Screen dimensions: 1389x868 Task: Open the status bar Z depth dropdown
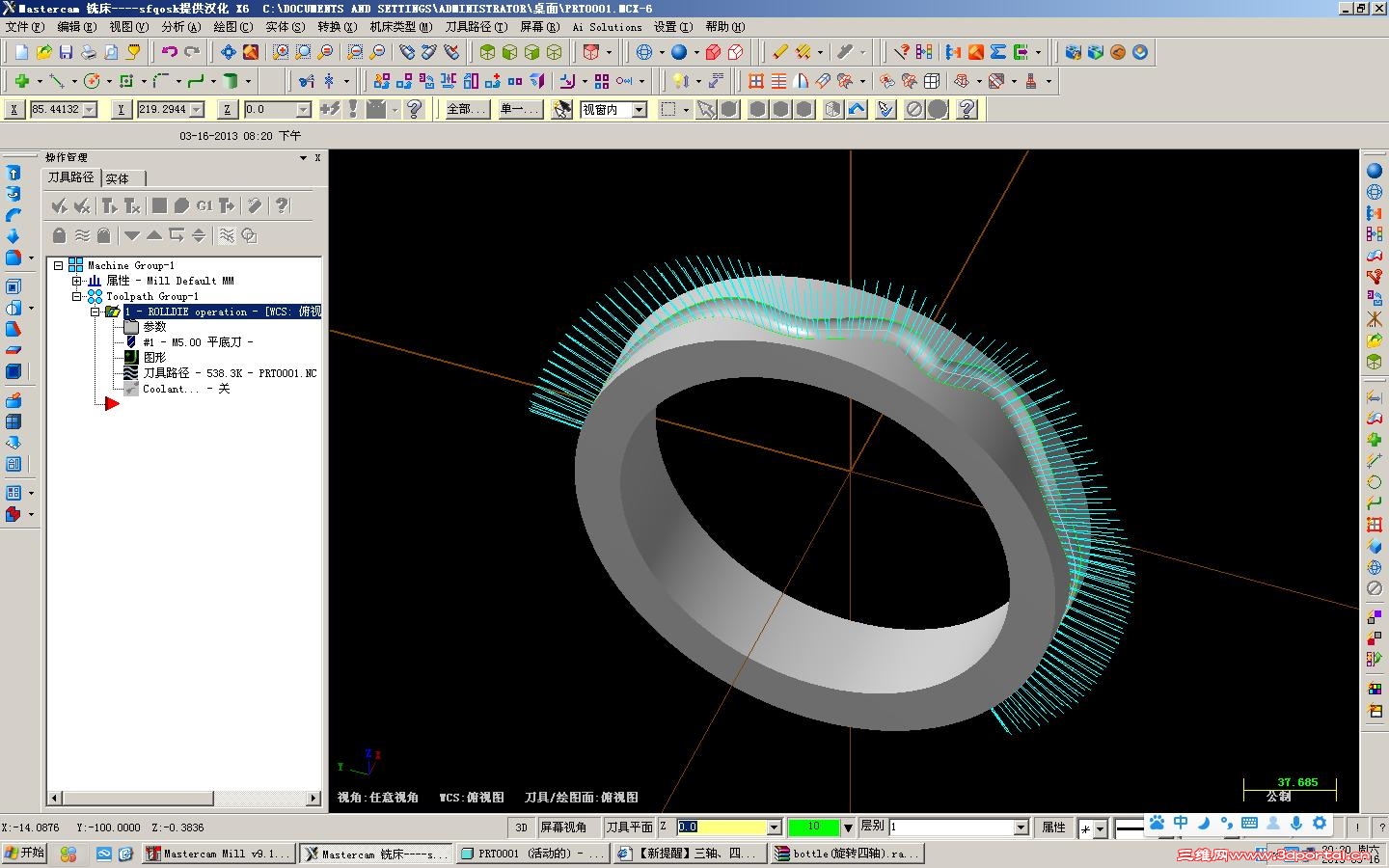(774, 827)
